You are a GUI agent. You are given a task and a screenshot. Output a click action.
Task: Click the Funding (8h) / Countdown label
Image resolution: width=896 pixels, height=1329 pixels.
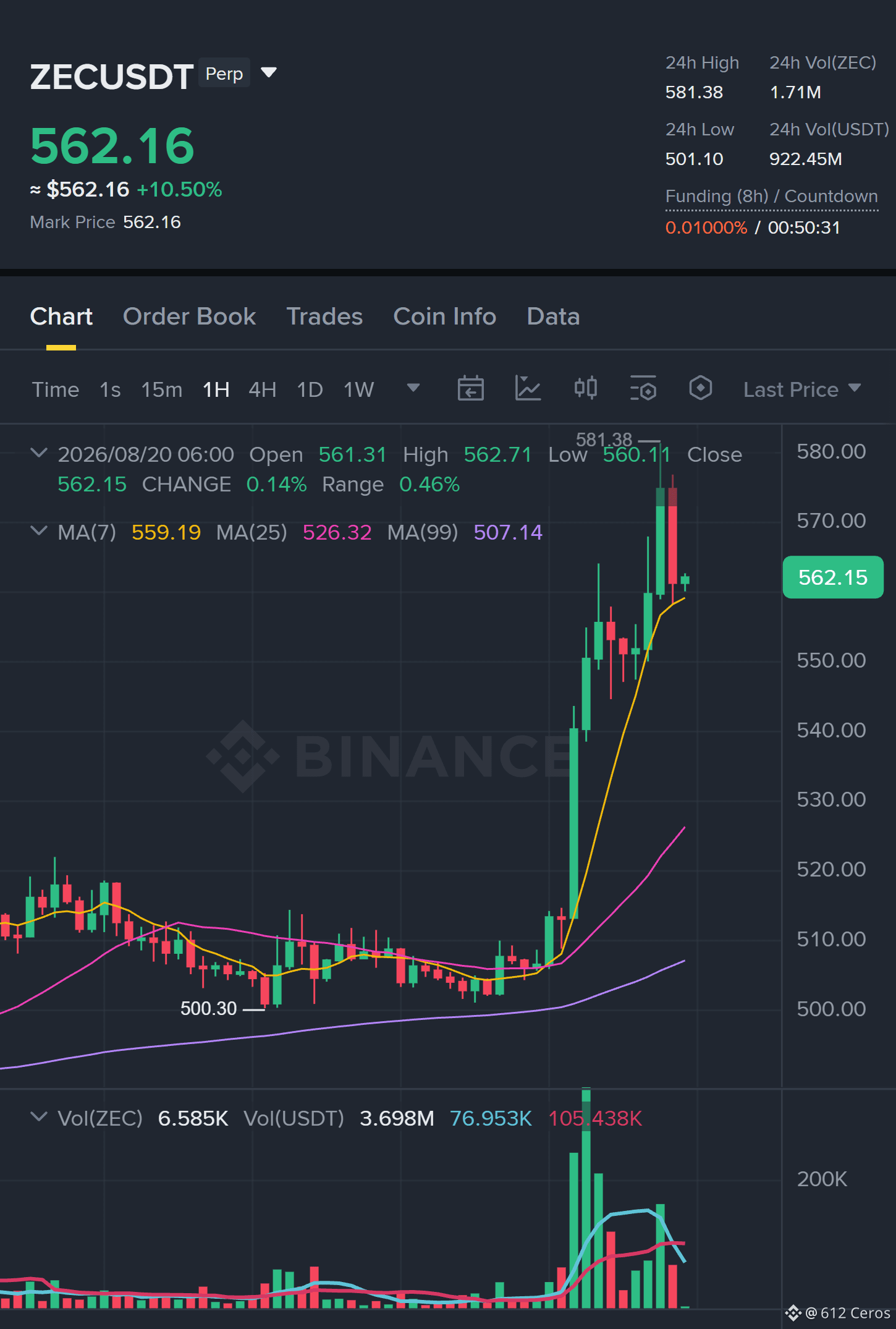click(772, 196)
